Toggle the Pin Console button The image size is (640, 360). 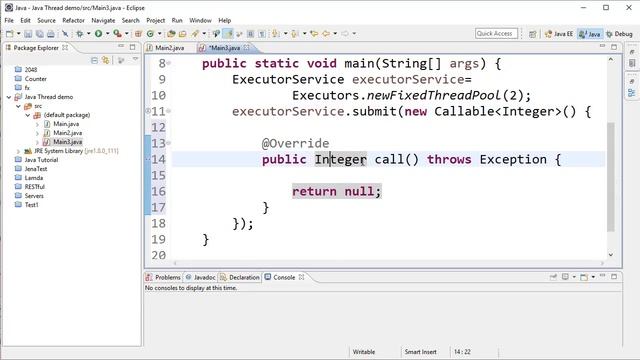pyautogui.click(x=553, y=277)
